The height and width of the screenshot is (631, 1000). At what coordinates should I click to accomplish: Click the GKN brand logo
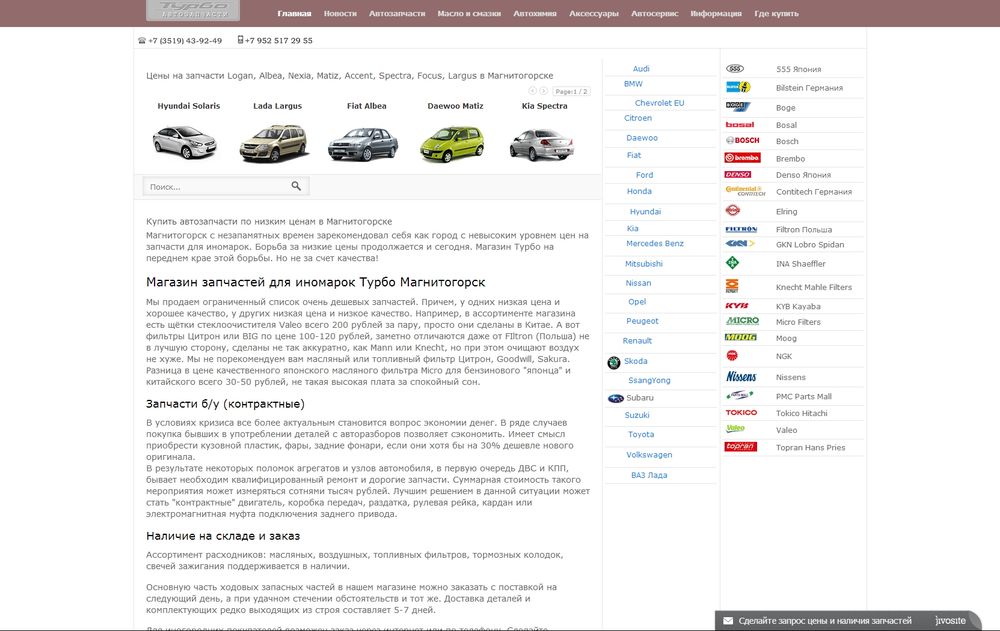point(740,244)
